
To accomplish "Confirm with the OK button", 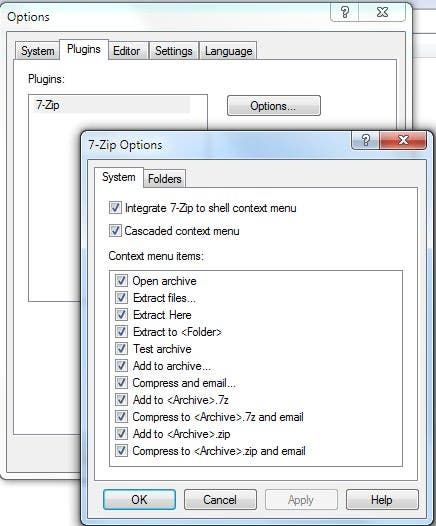I will [139, 499].
